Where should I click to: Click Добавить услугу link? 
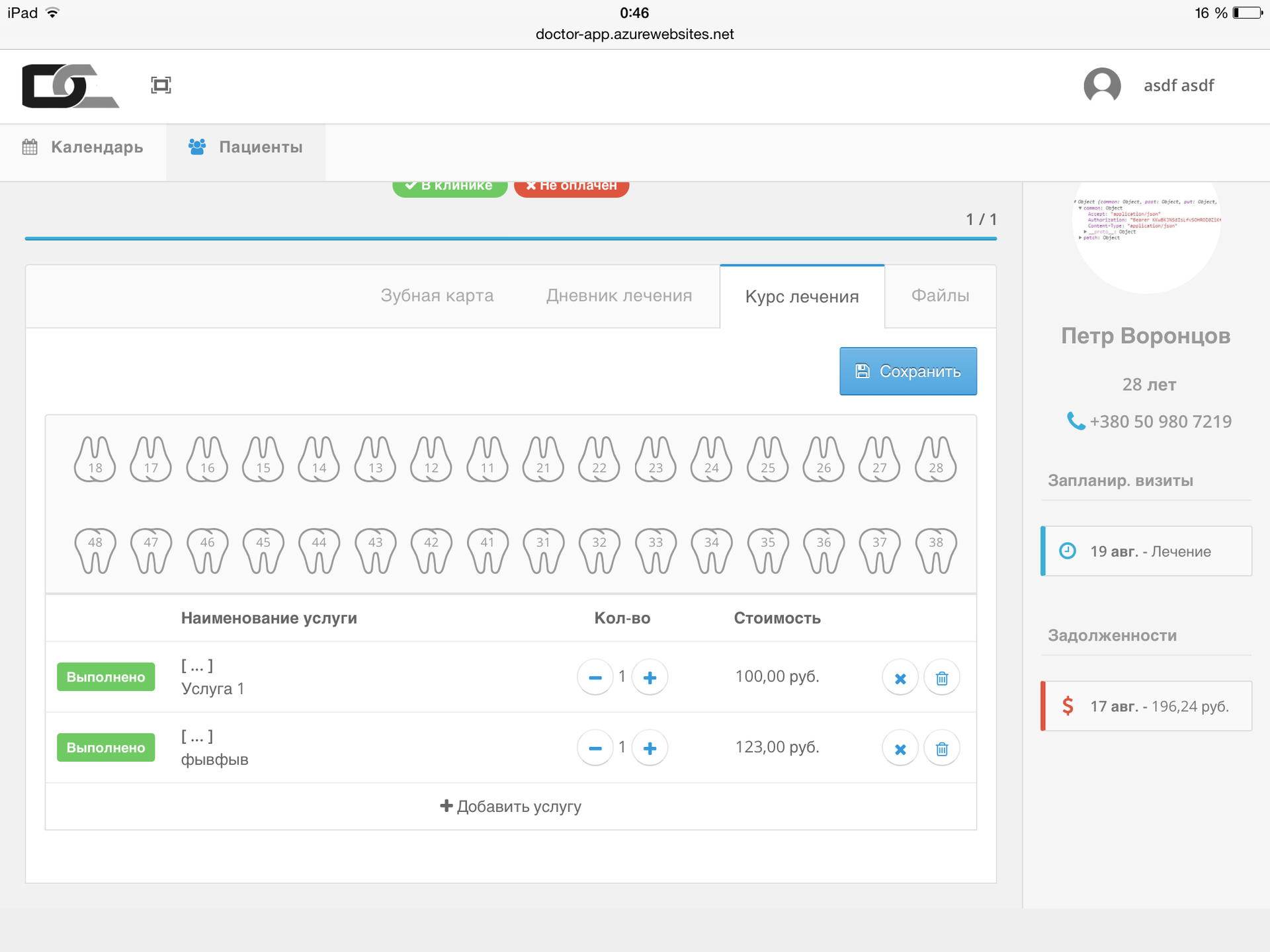point(511,807)
